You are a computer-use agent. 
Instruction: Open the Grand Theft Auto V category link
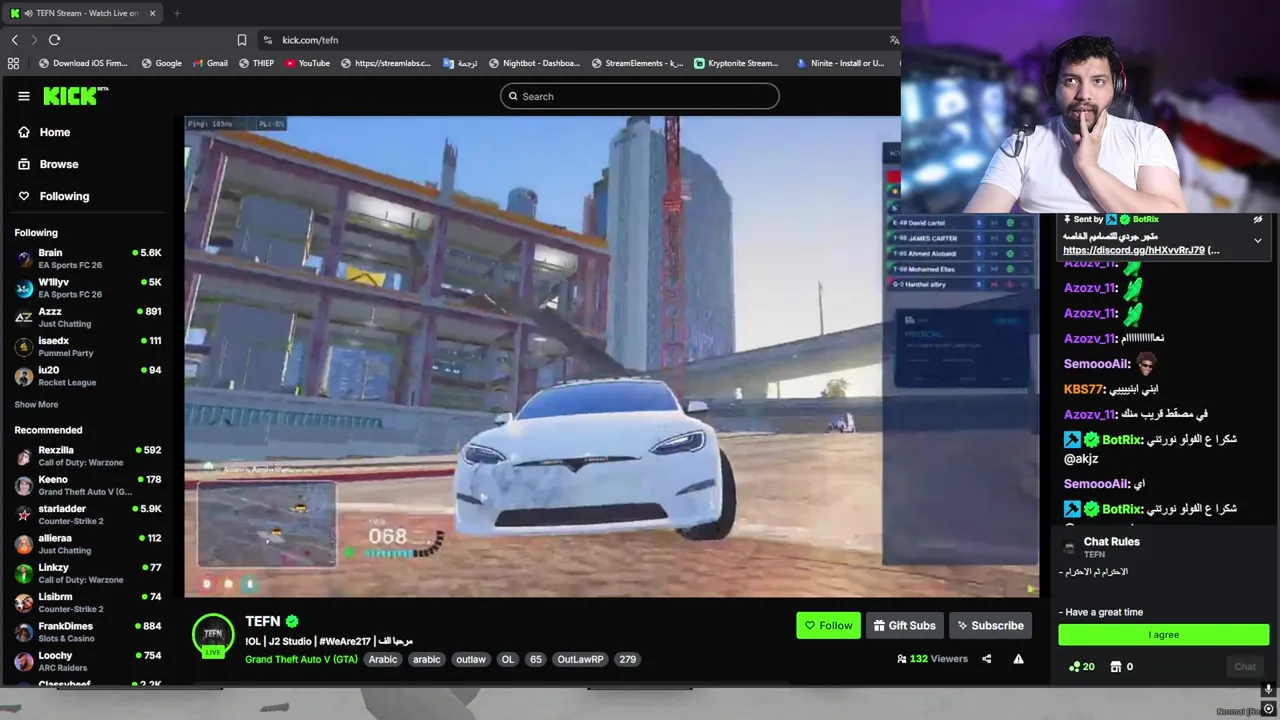tap(301, 659)
